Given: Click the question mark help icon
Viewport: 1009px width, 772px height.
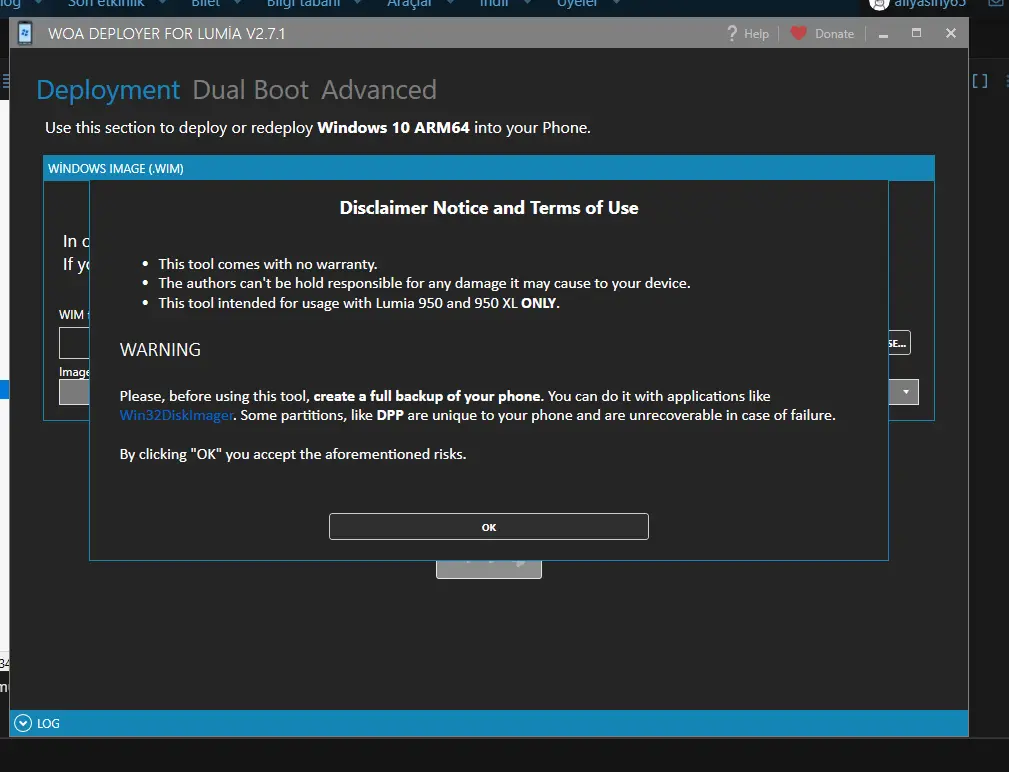Looking at the screenshot, I should [x=732, y=33].
